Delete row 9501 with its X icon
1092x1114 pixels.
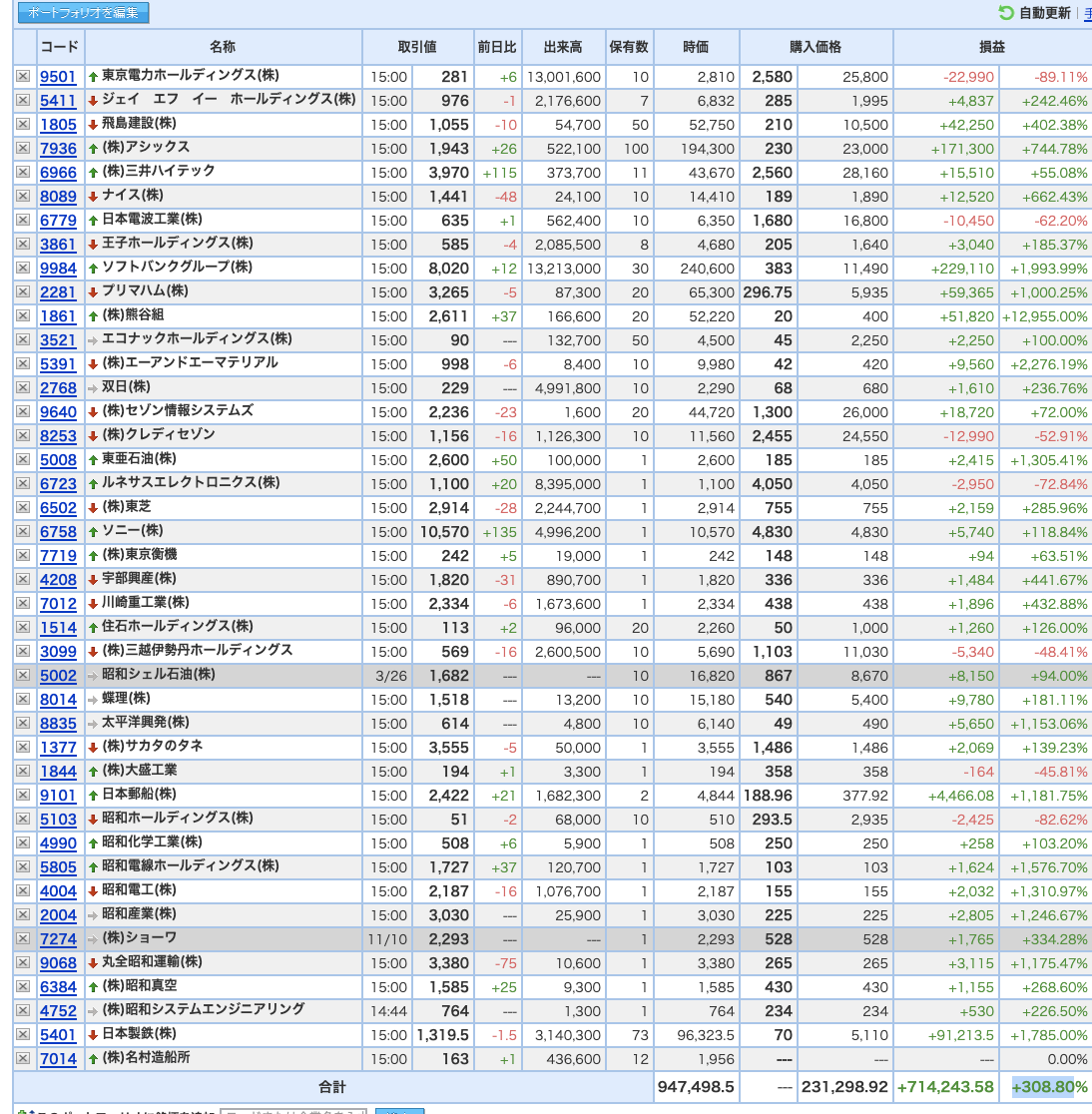(x=23, y=76)
